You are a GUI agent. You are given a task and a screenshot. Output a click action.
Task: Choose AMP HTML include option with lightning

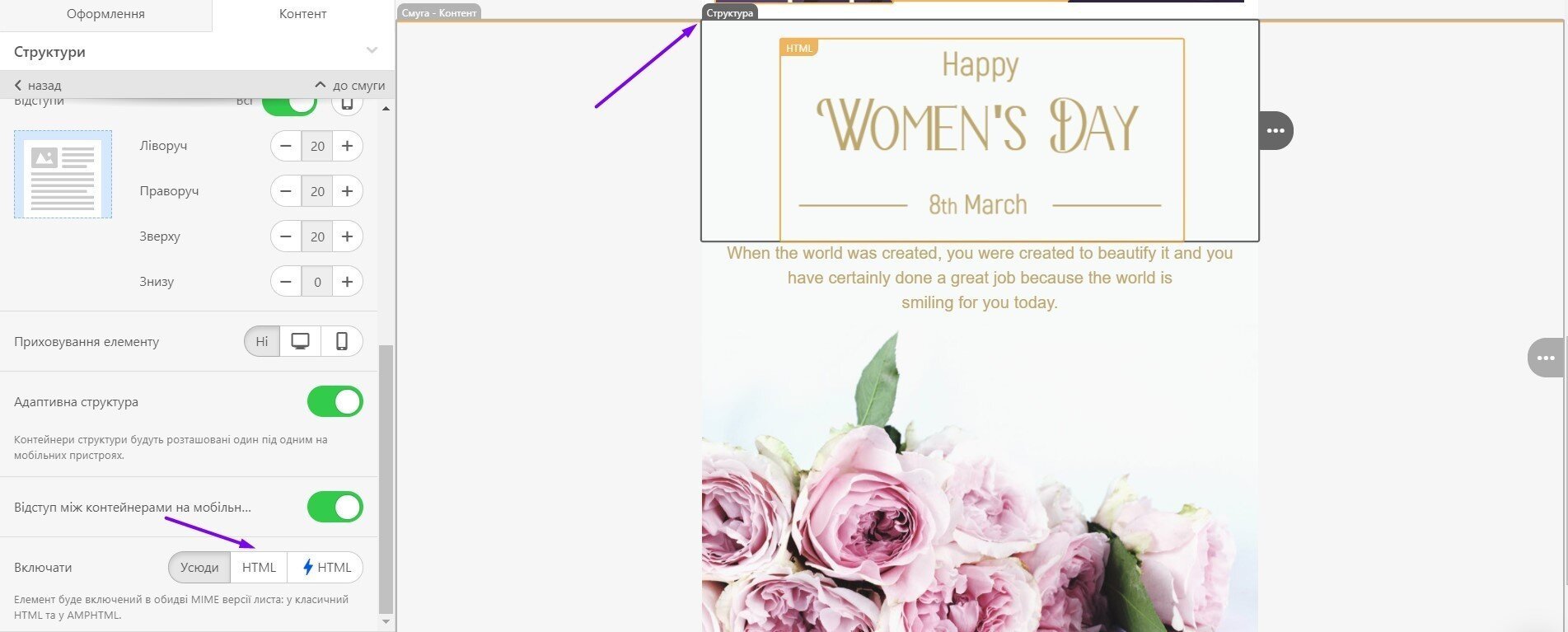326,567
